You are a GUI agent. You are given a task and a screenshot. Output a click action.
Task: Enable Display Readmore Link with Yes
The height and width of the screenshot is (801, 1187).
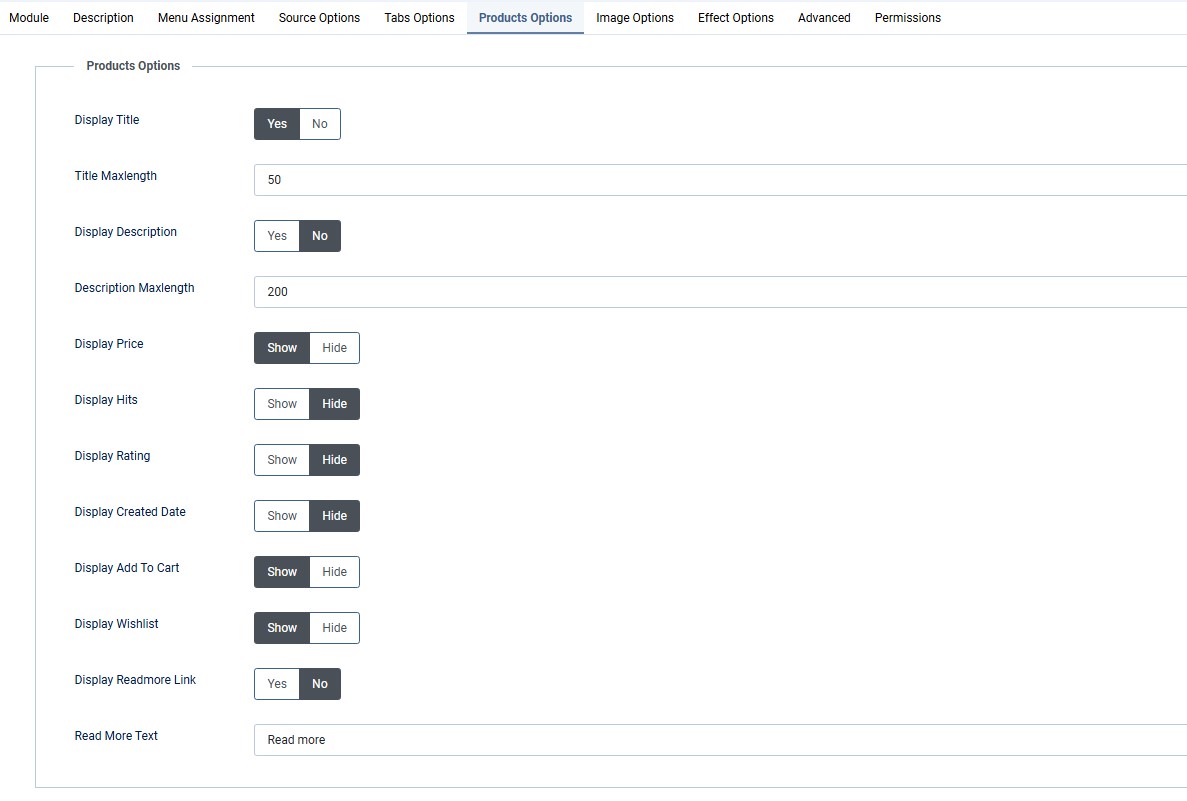277,684
